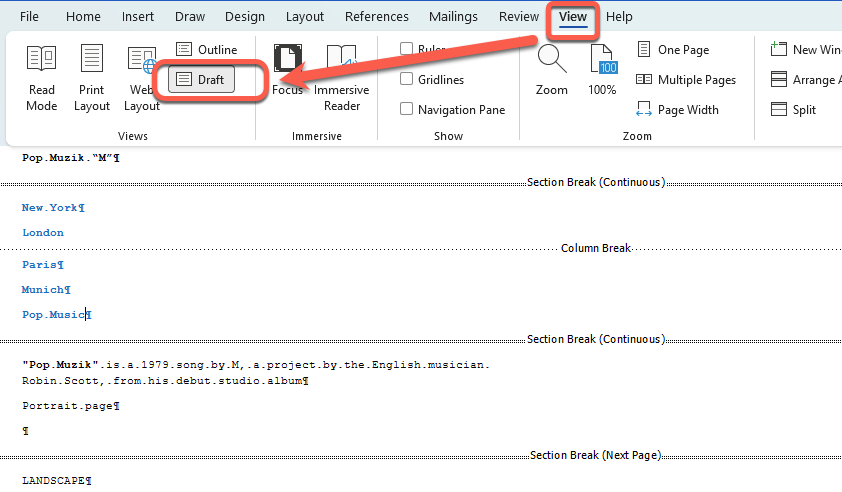Screen dimensions: 842x492
Task: Click the empty paragraph mark line
Action: coord(25,431)
